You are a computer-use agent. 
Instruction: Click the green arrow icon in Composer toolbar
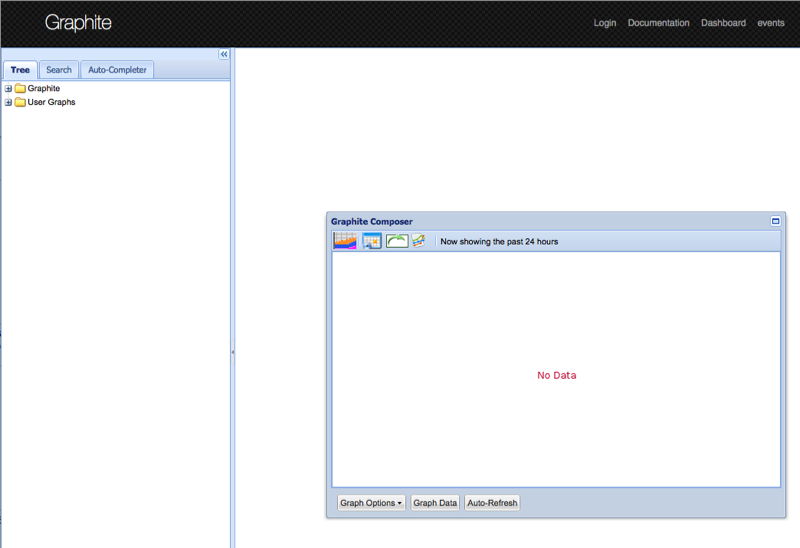coord(397,241)
